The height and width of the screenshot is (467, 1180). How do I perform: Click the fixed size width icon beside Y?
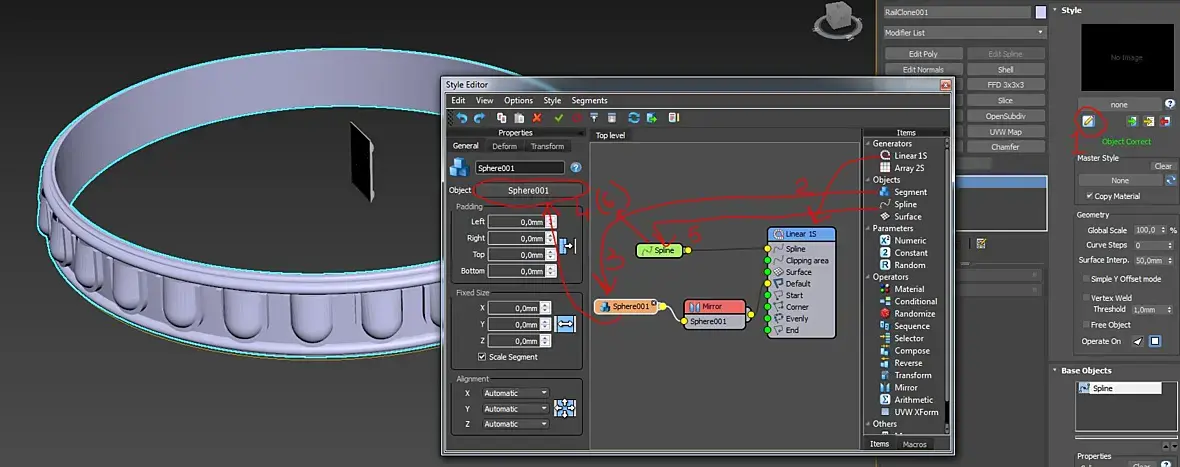565,324
